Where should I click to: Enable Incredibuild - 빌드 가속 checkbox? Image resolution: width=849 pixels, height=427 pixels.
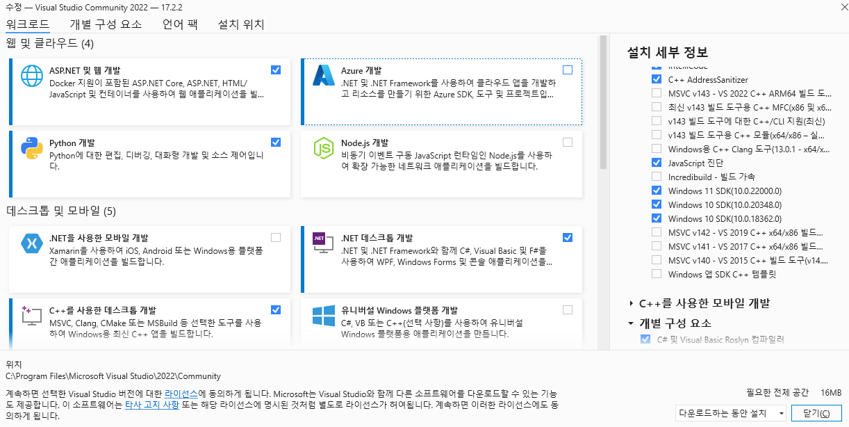tap(656, 176)
